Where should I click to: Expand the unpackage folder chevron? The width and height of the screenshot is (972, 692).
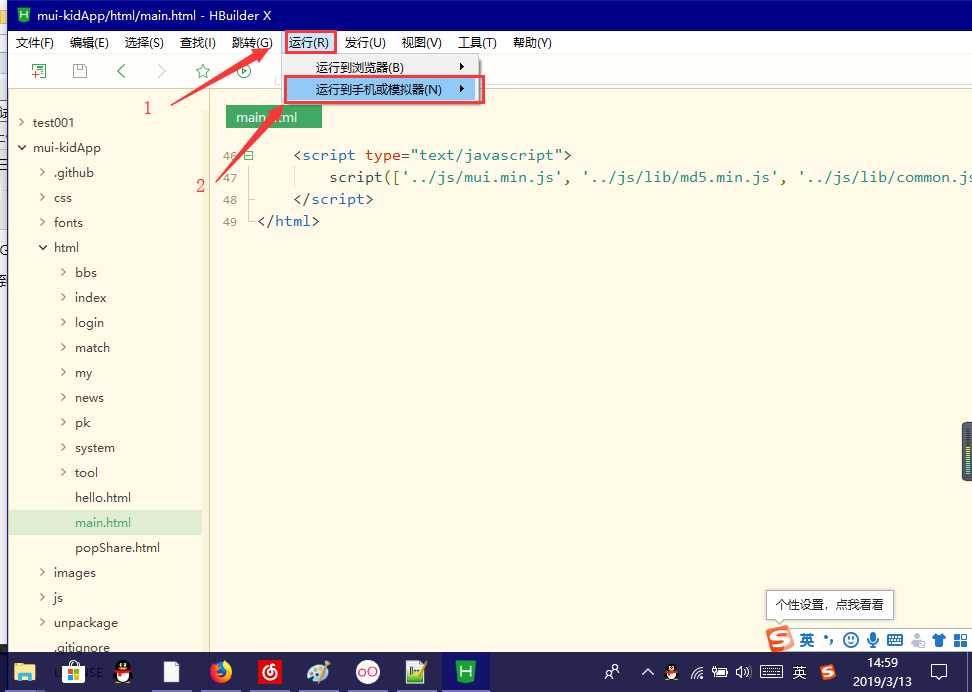(x=43, y=622)
